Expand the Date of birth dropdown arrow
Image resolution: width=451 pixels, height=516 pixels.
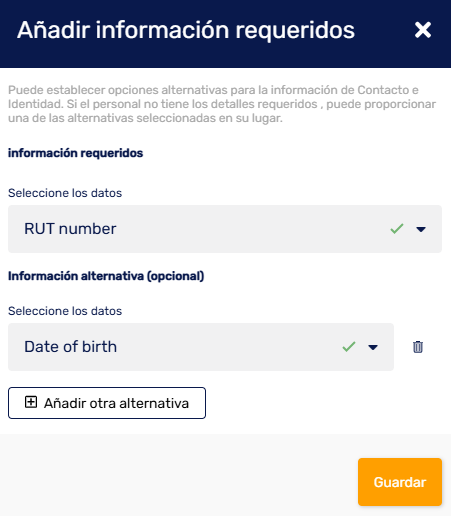click(373, 347)
